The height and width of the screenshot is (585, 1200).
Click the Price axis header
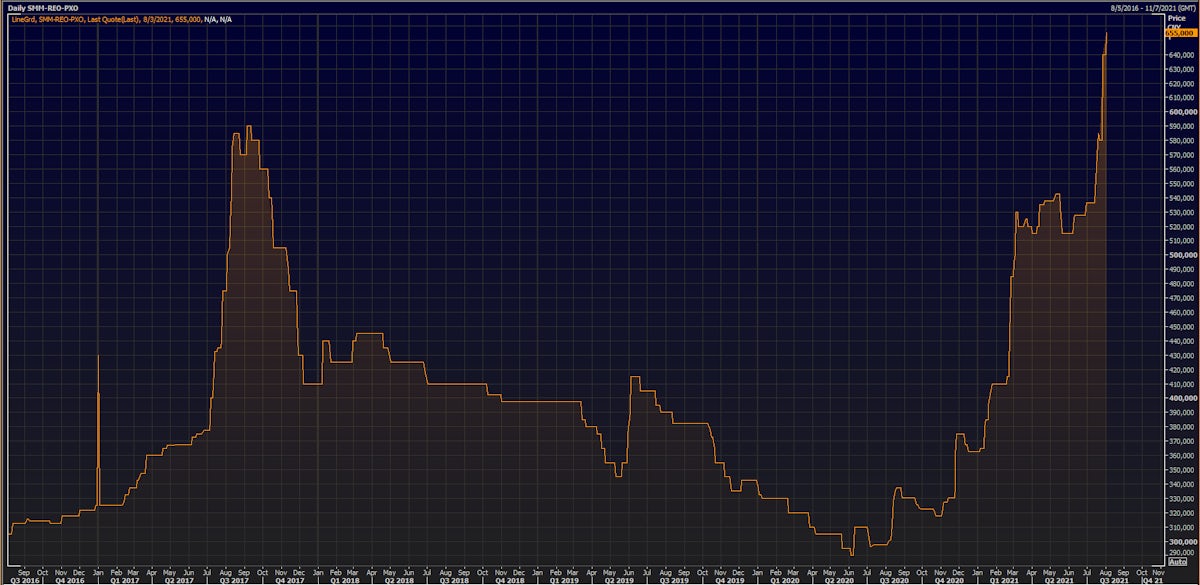coord(1177,17)
